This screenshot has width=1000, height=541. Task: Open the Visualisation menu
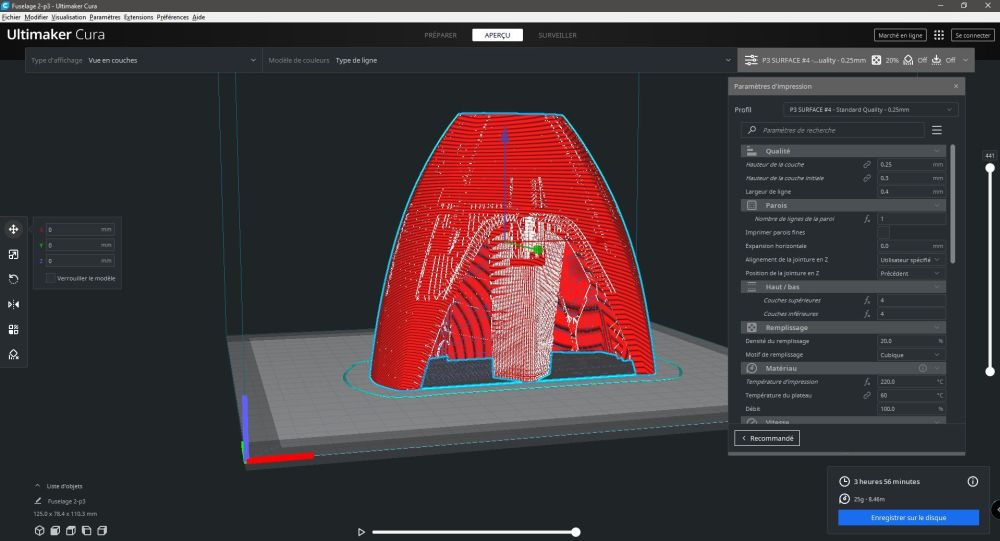pyautogui.click(x=68, y=17)
